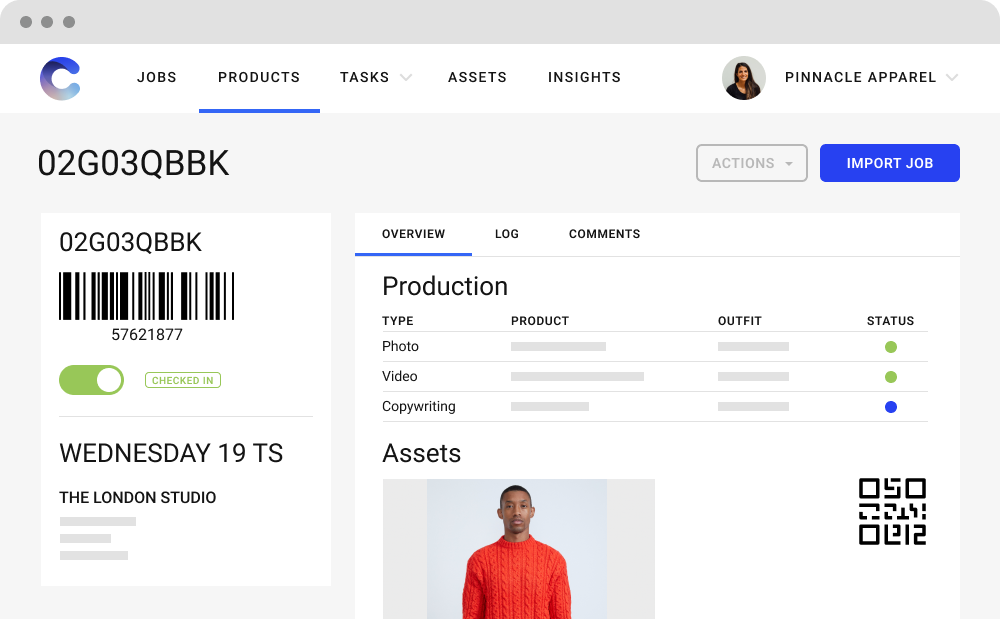Click the Pinnacle Apparel profile avatar
1000x619 pixels.
click(744, 78)
